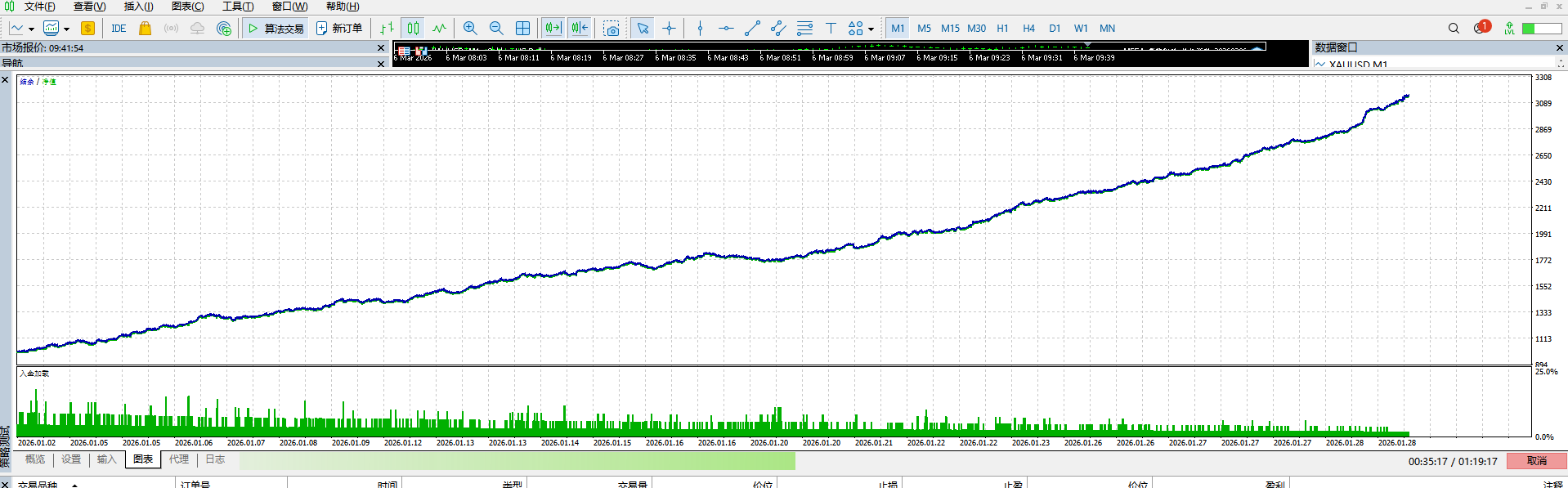
Task: Click the tile windows grid icon
Action: (x=522, y=29)
